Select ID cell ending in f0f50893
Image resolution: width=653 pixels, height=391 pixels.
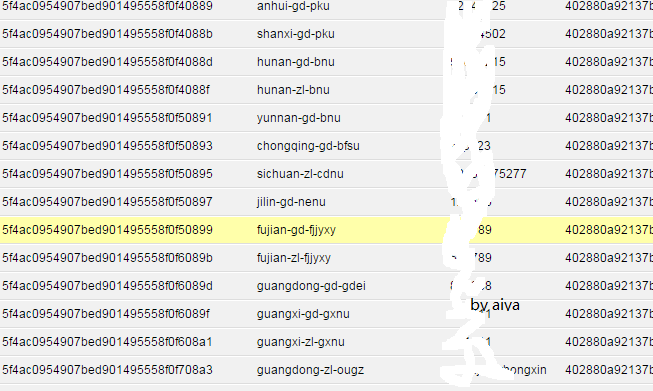pyautogui.click(x=107, y=146)
